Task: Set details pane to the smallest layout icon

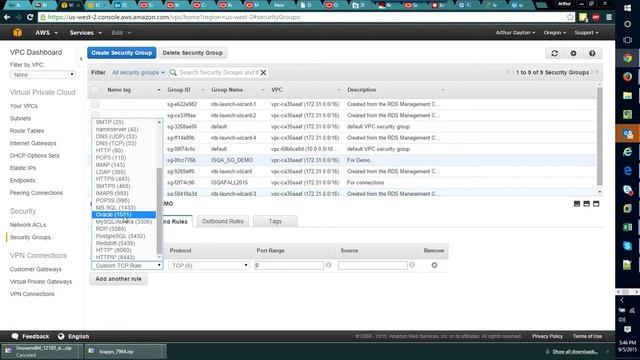Action: (577, 204)
